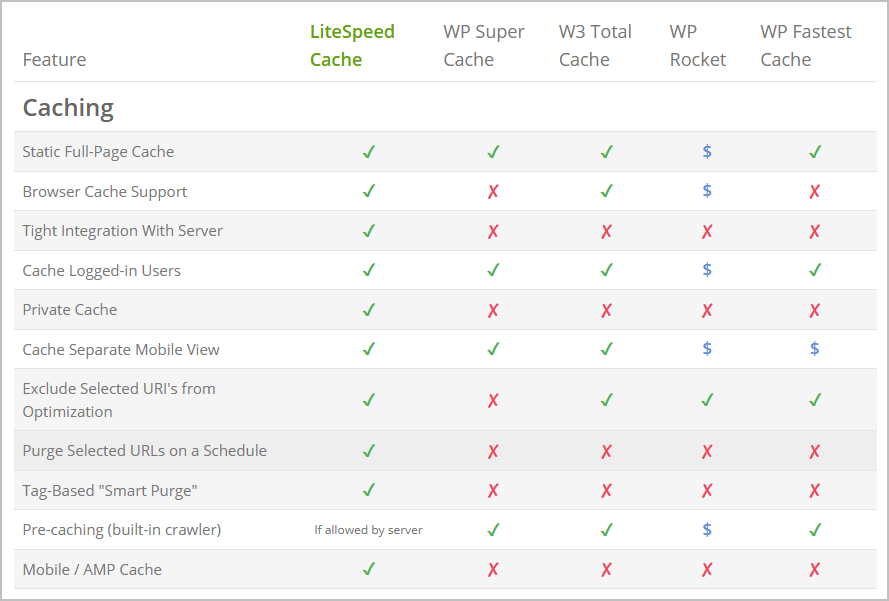Click the Purge Selected URLs on a Schedule label
The width and height of the screenshot is (889, 601).
click(145, 451)
